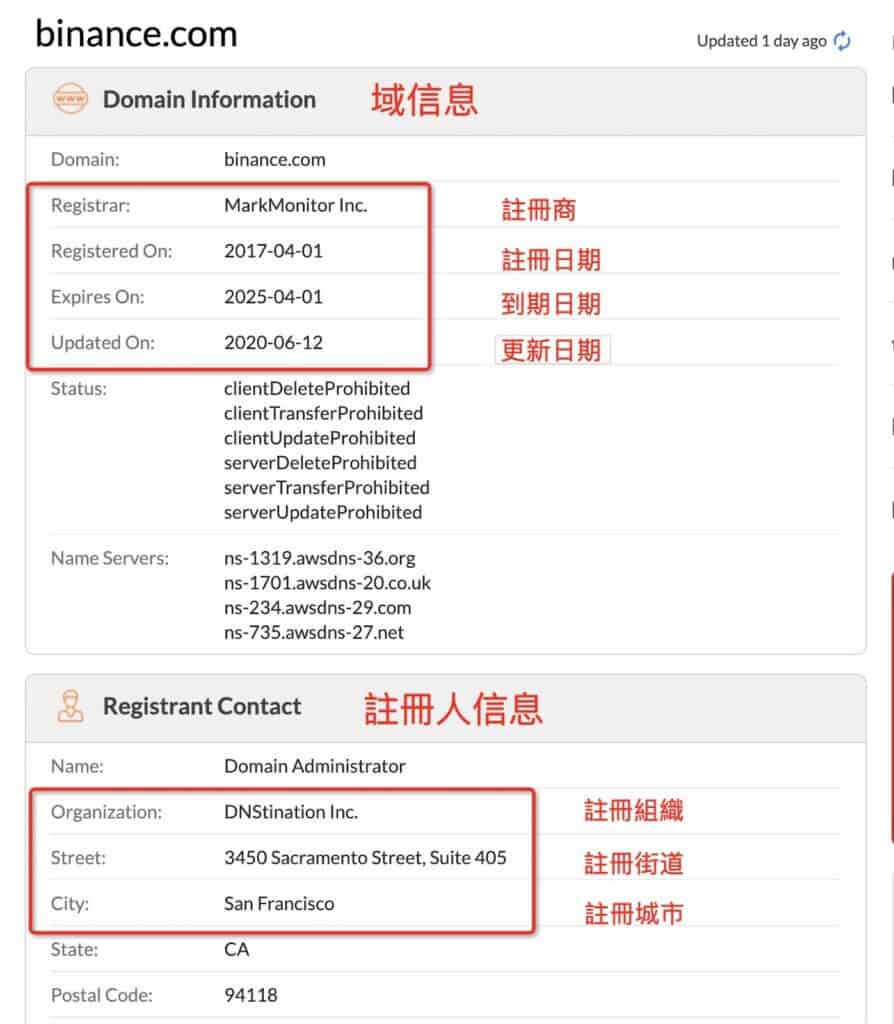The width and height of the screenshot is (894, 1024).
Task: Click the person icon in Registrant Contact header
Action: (70, 706)
